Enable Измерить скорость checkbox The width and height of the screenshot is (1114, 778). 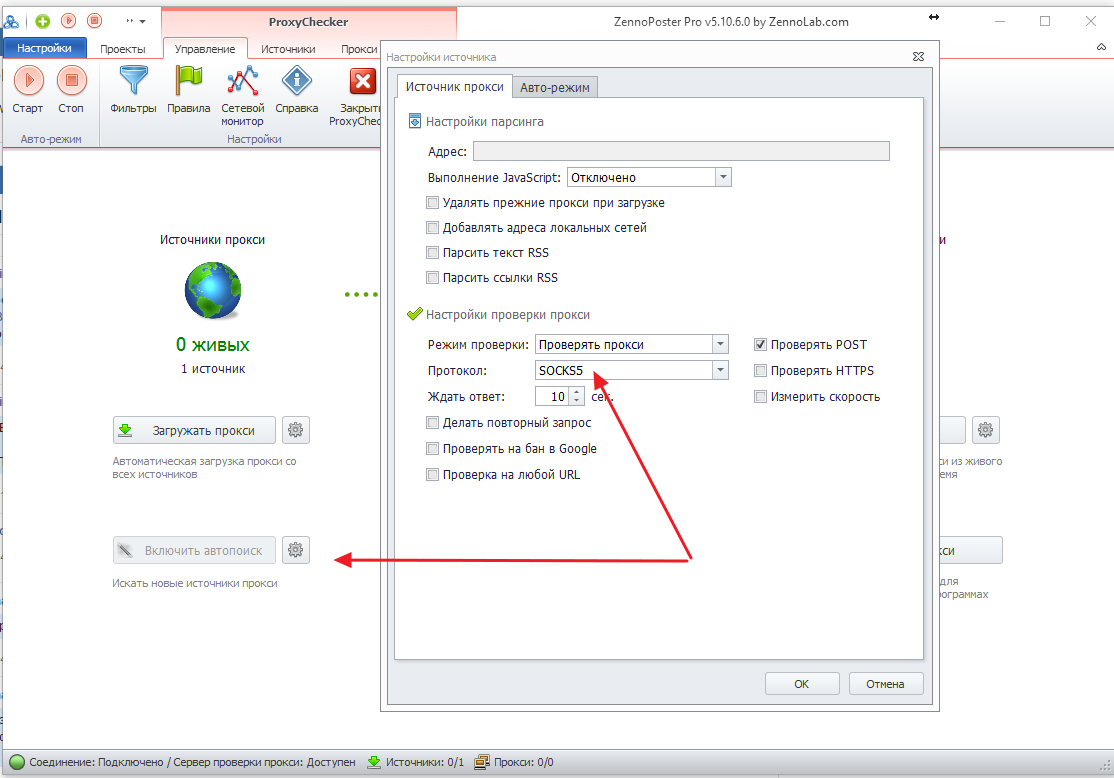(x=760, y=396)
